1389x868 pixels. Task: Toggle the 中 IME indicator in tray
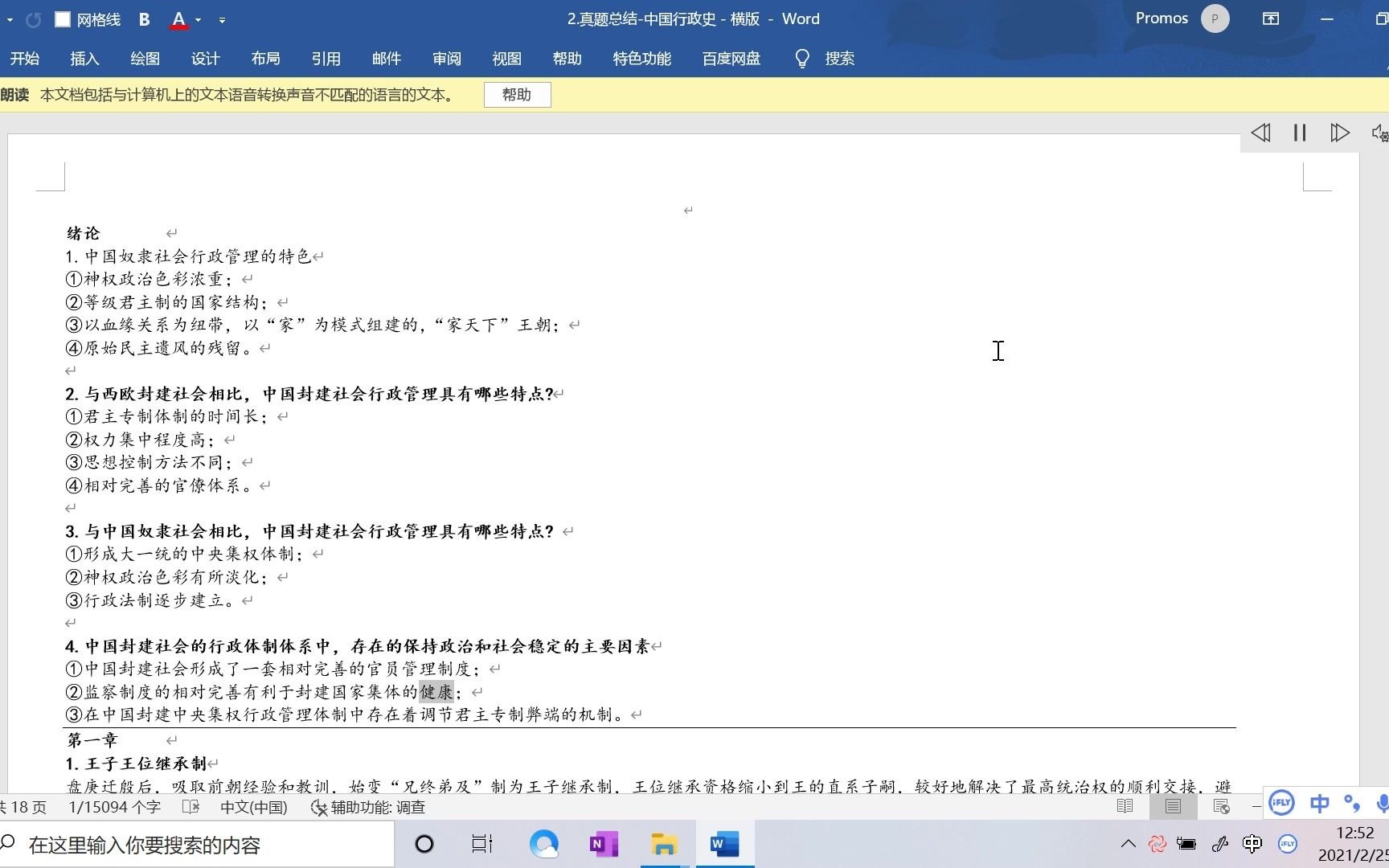tap(1252, 843)
